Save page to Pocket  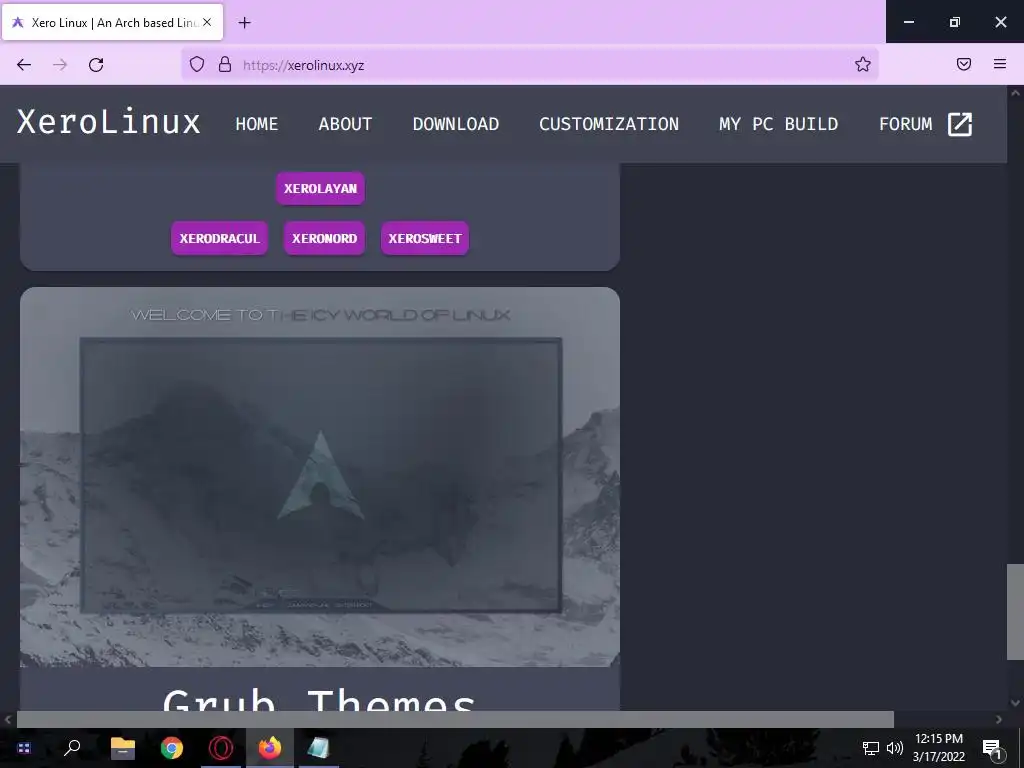pyautogui.click(x=964, y=64)
